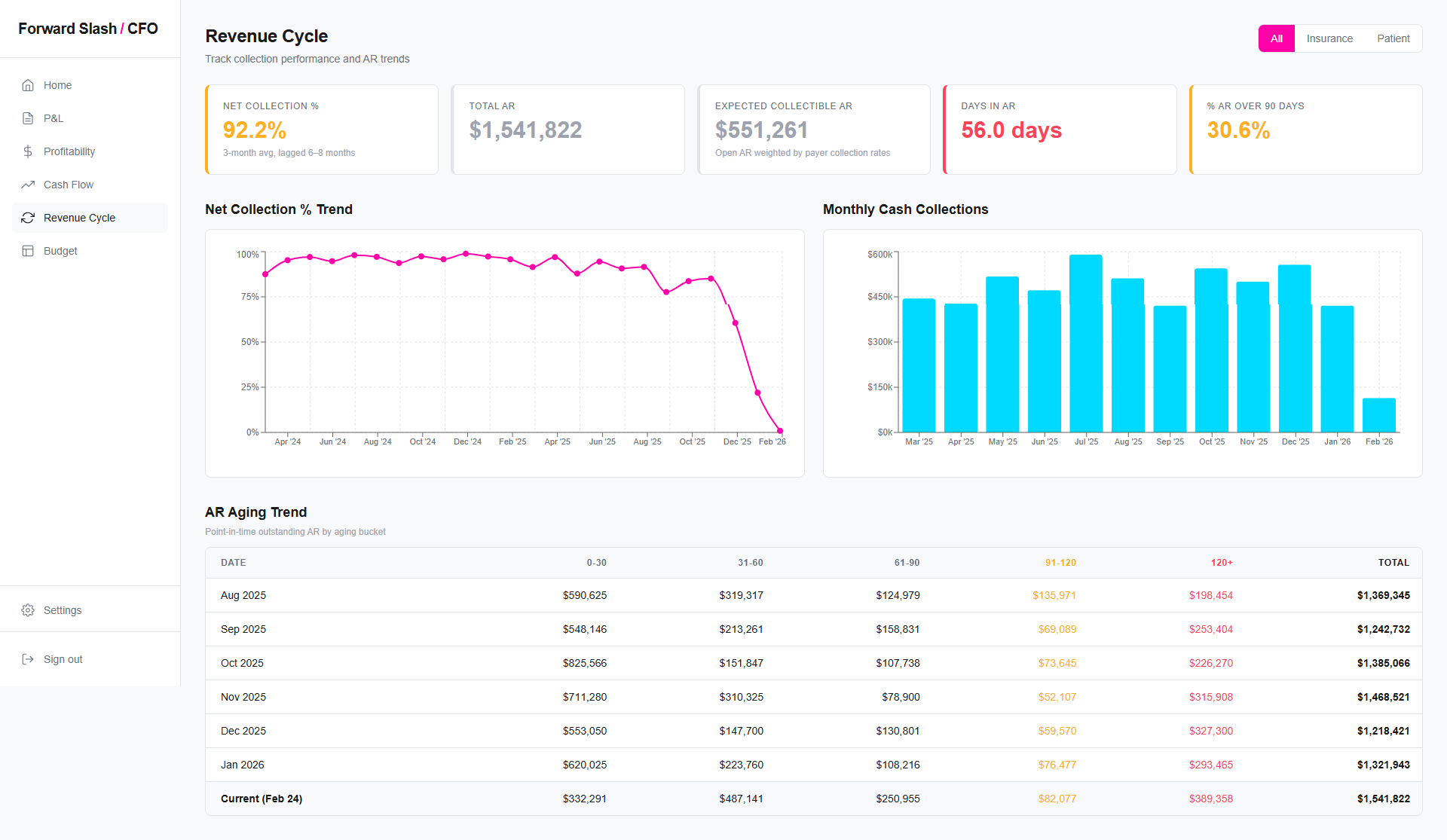
Task: Click the DATE column header
Action: click(x=234, y=563)
